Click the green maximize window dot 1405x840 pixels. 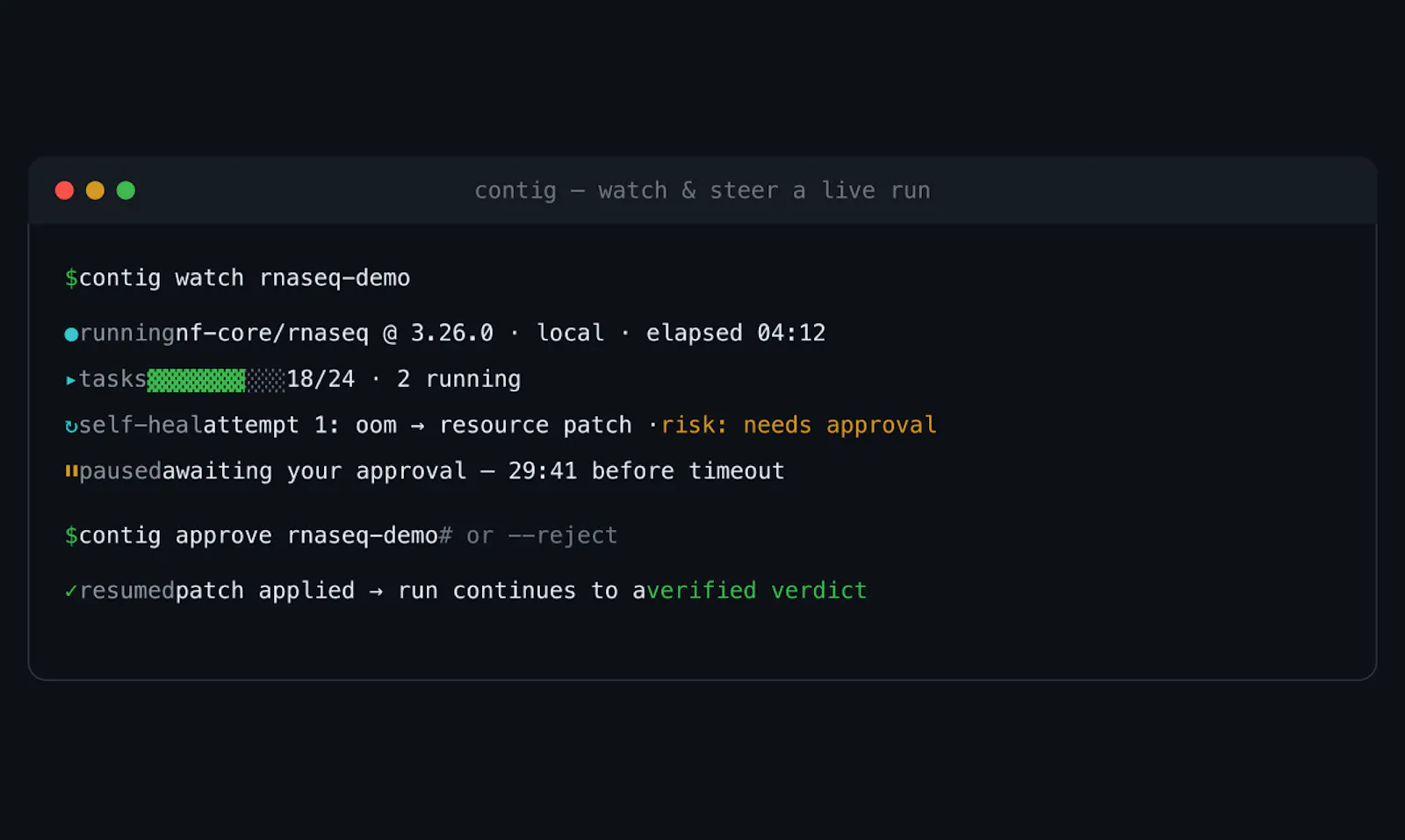[x=126, y=190]
